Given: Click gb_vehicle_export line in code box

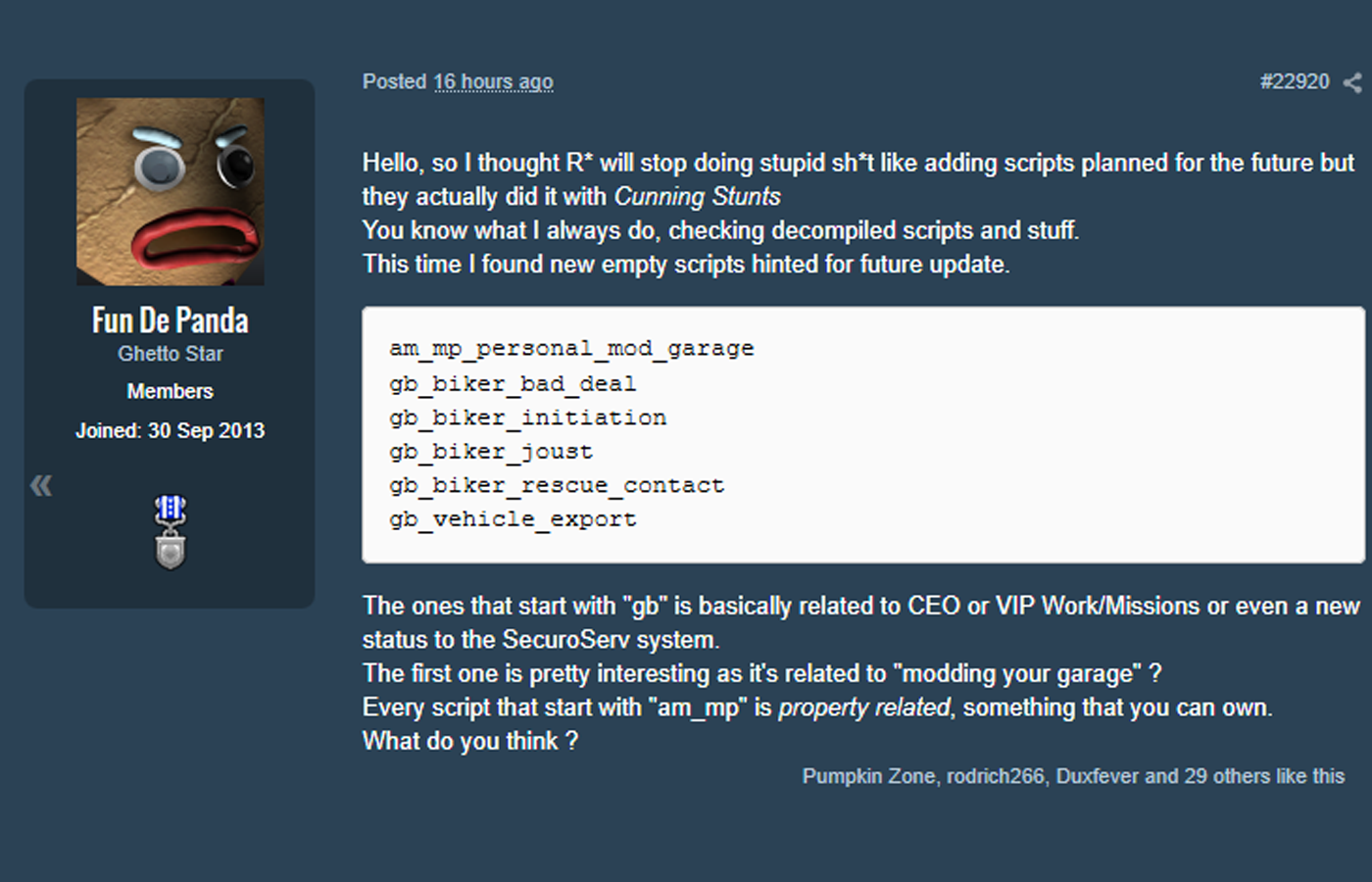Looking at the screenshot, I should 513,519.
